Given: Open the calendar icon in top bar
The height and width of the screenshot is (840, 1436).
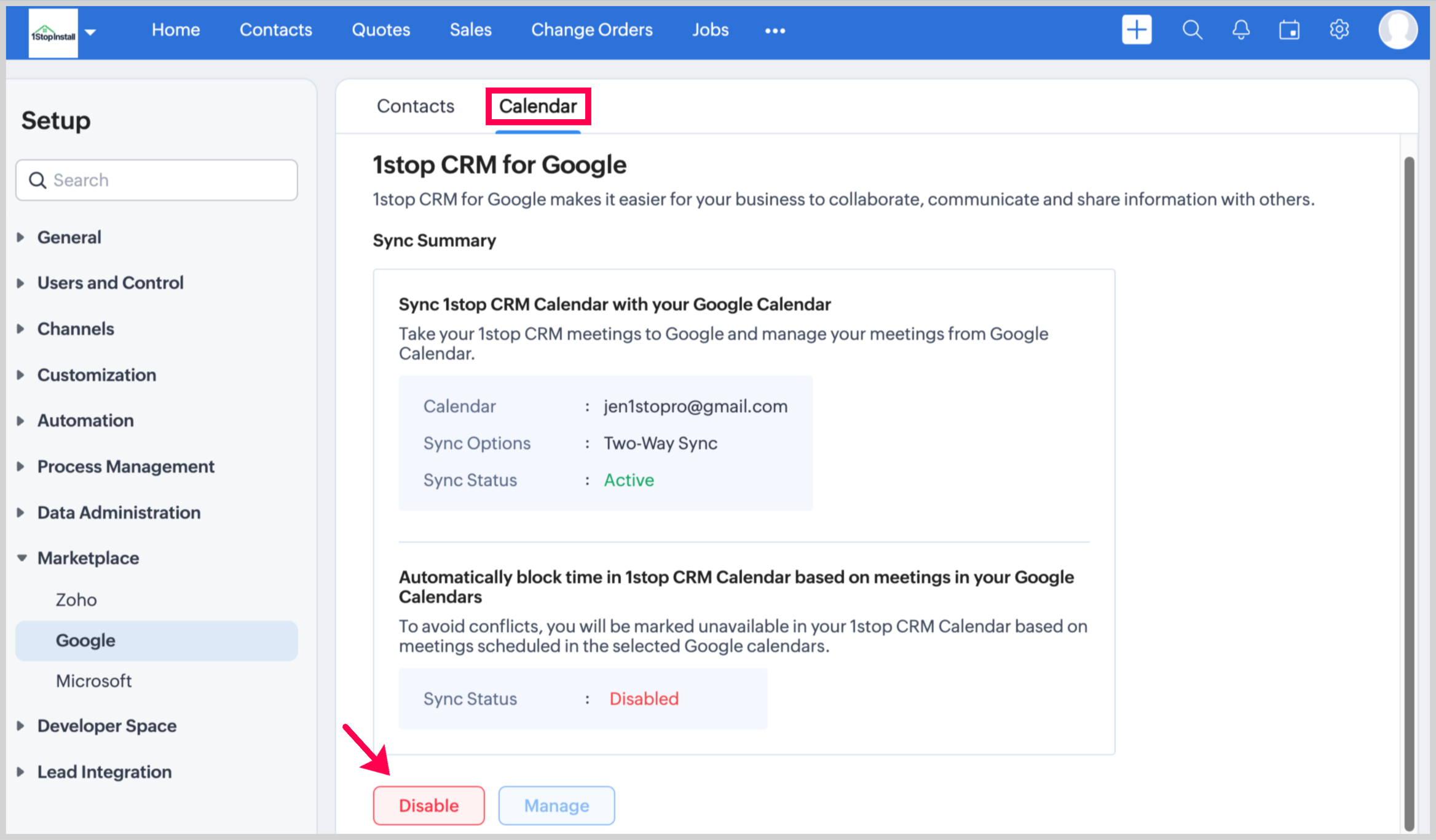Looking at the screenshot, I should click(1289, 29).
